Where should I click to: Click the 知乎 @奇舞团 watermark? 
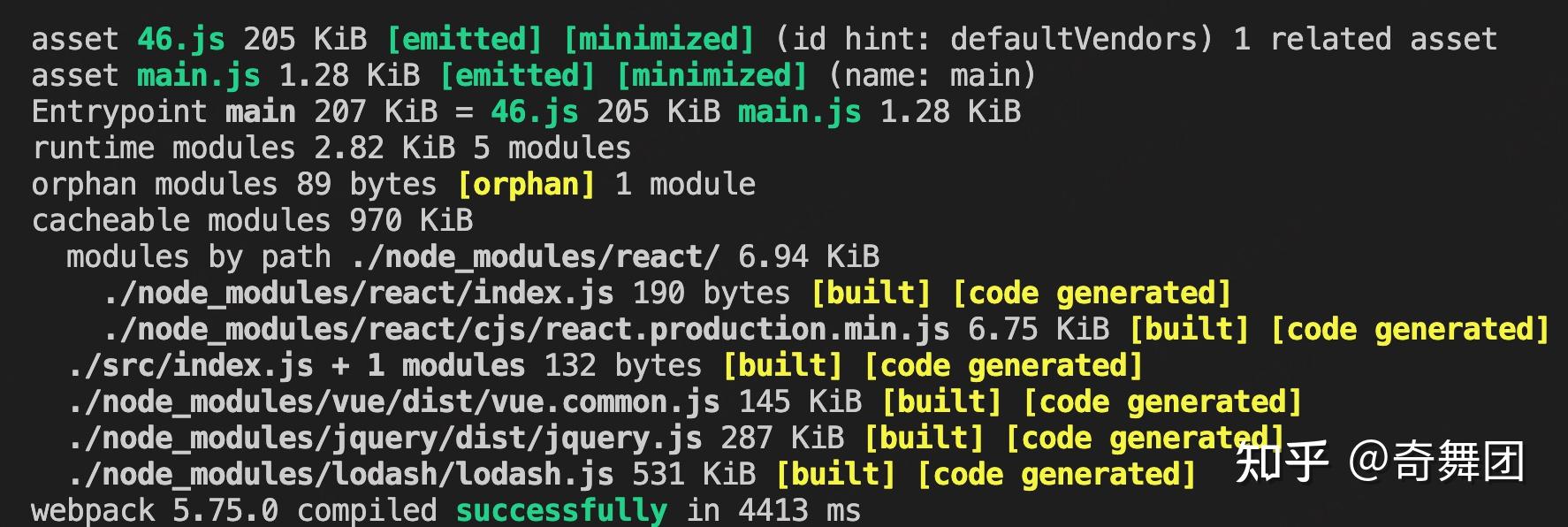tap(1380, 462)
